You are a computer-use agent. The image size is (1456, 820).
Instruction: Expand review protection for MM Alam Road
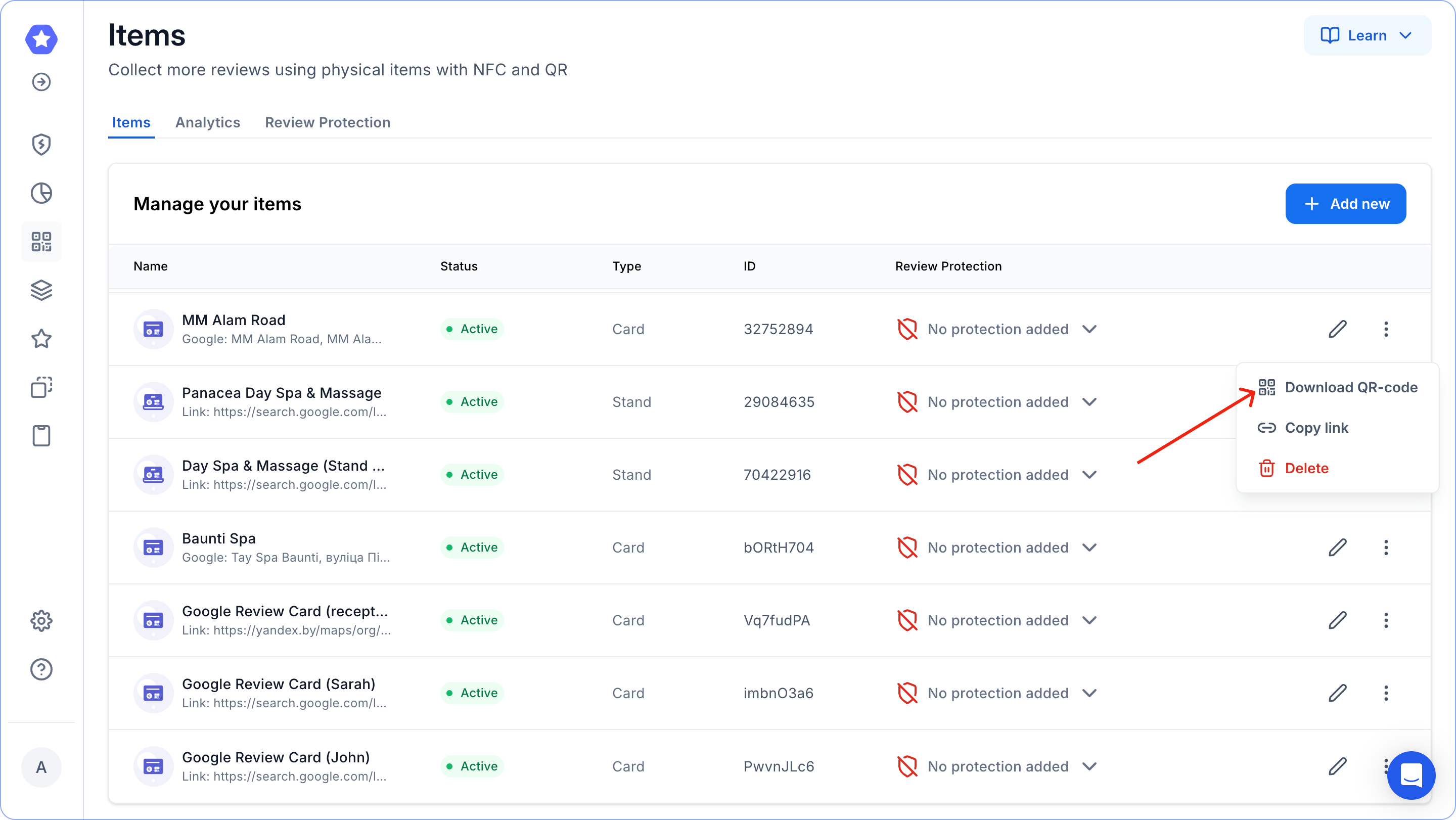(x=1089, y=329)
